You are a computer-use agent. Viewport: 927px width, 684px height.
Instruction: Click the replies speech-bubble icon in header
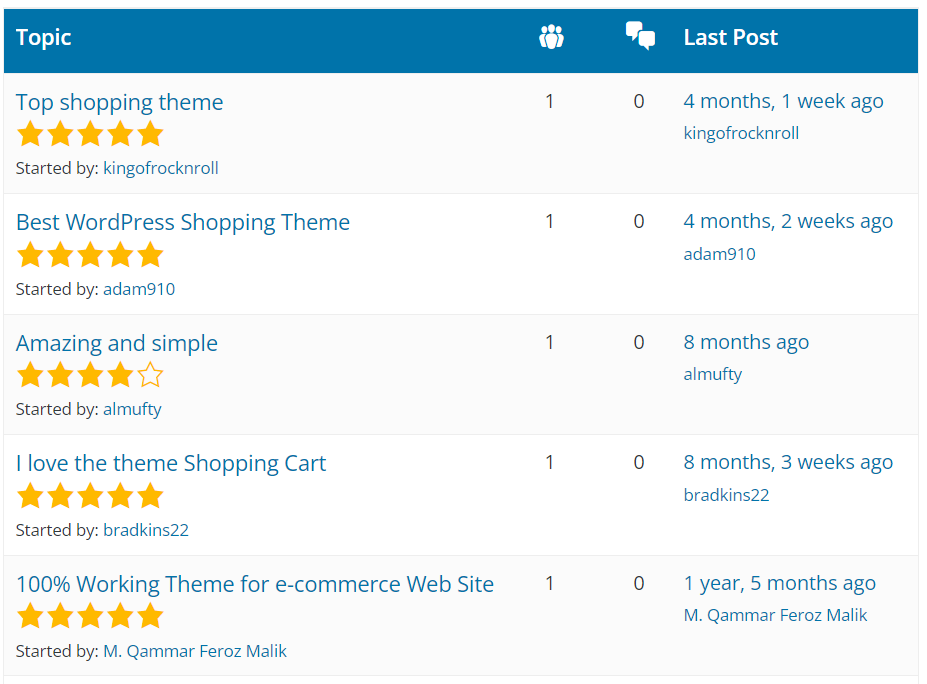point(640,37)
